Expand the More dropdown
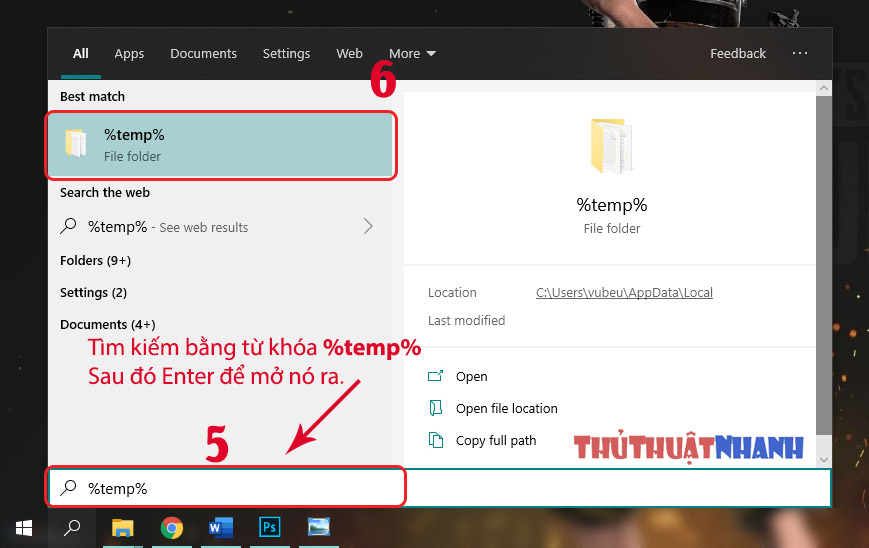 (x=412, y=54)
